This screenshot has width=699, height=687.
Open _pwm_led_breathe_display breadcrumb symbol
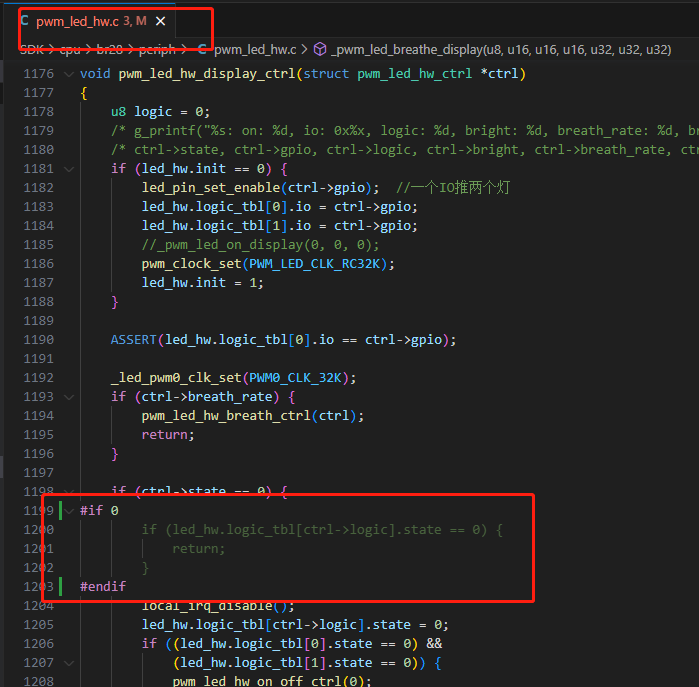coord(501,49)
